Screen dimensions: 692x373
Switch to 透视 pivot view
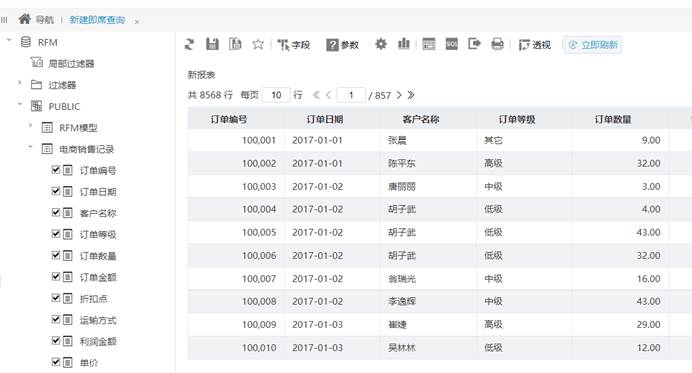click(534, 45)
